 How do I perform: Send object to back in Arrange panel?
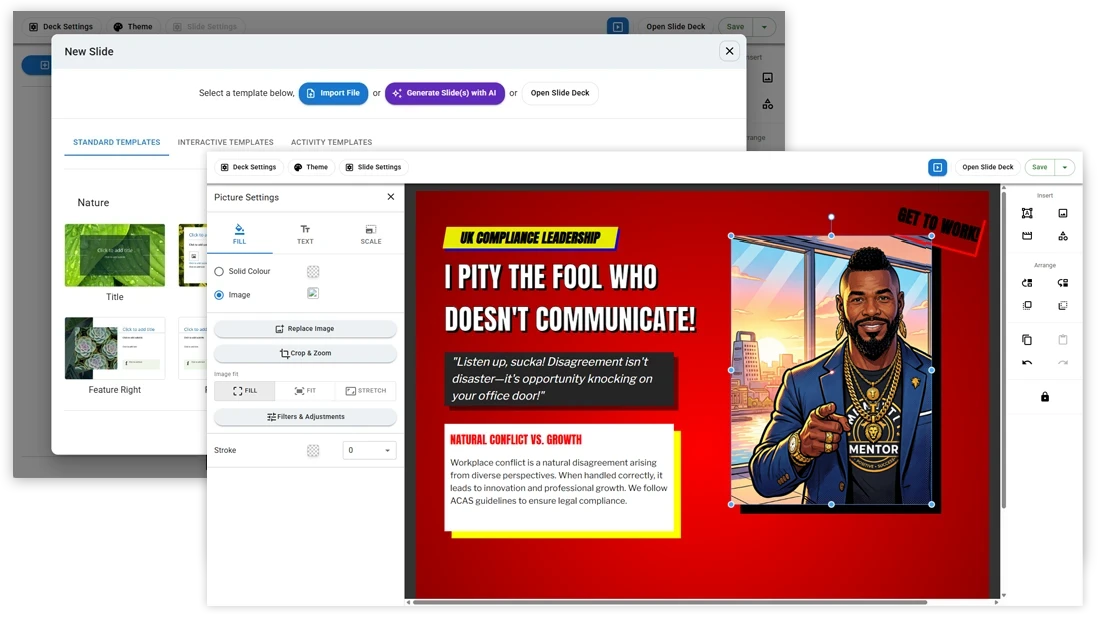[1062, 305]
